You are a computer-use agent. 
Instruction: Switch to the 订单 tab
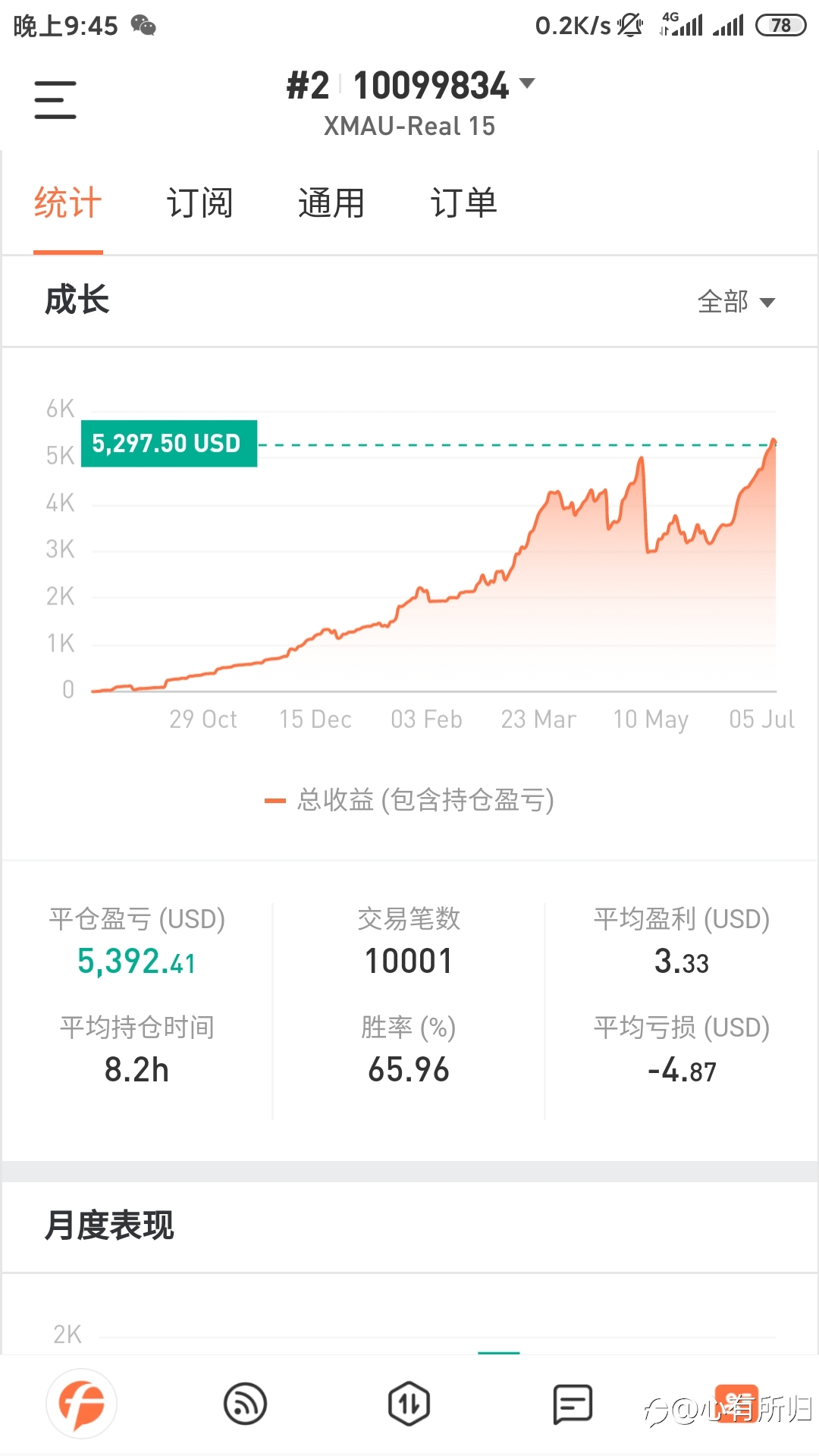tap(463, 203)
